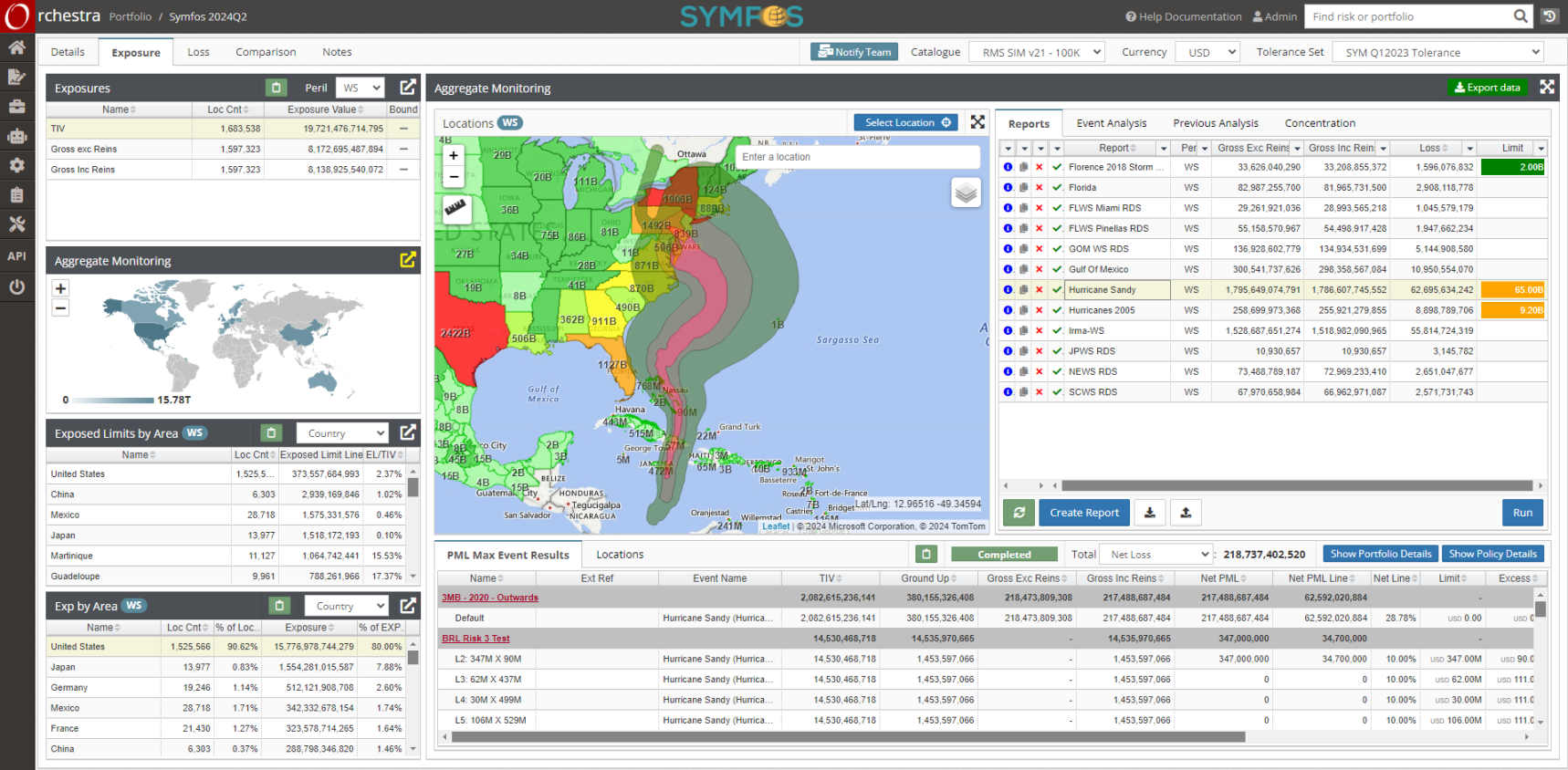The image size is (1568, 770).
Task: Pop out the Exposures panel
Action: coord(408,88)
